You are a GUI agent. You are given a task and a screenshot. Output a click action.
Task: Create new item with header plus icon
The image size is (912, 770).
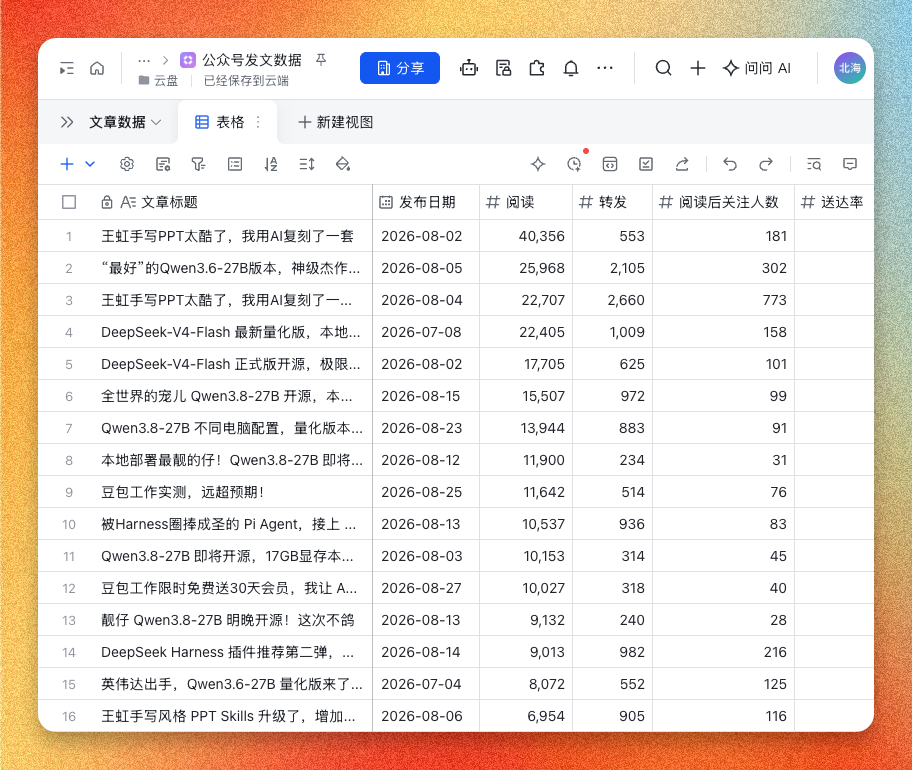point(698,68)
